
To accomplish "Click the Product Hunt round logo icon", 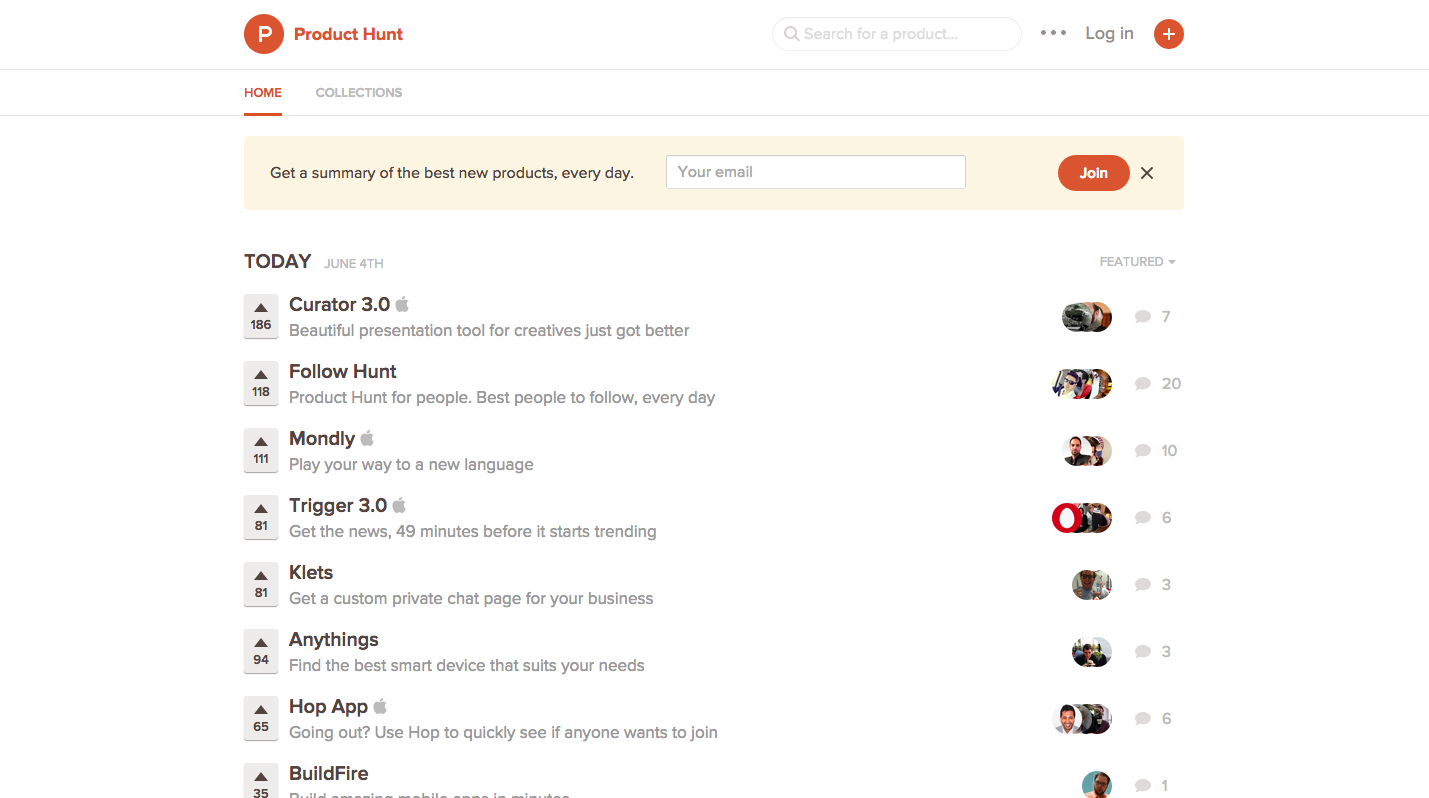I will [264, 34].
